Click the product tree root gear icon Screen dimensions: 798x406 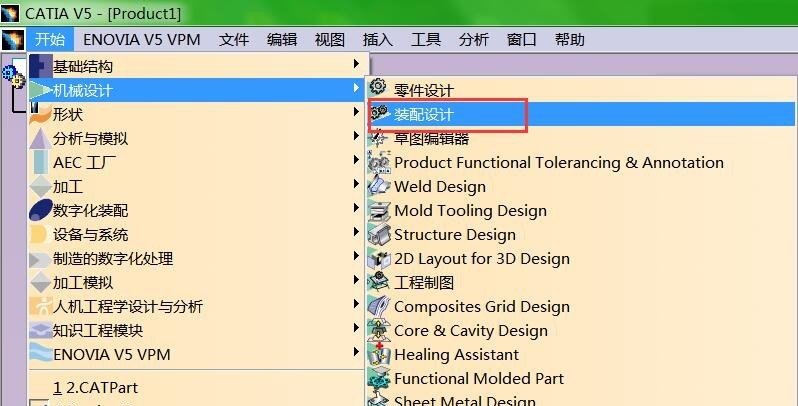pyautogui.click(x=13, y=75)
